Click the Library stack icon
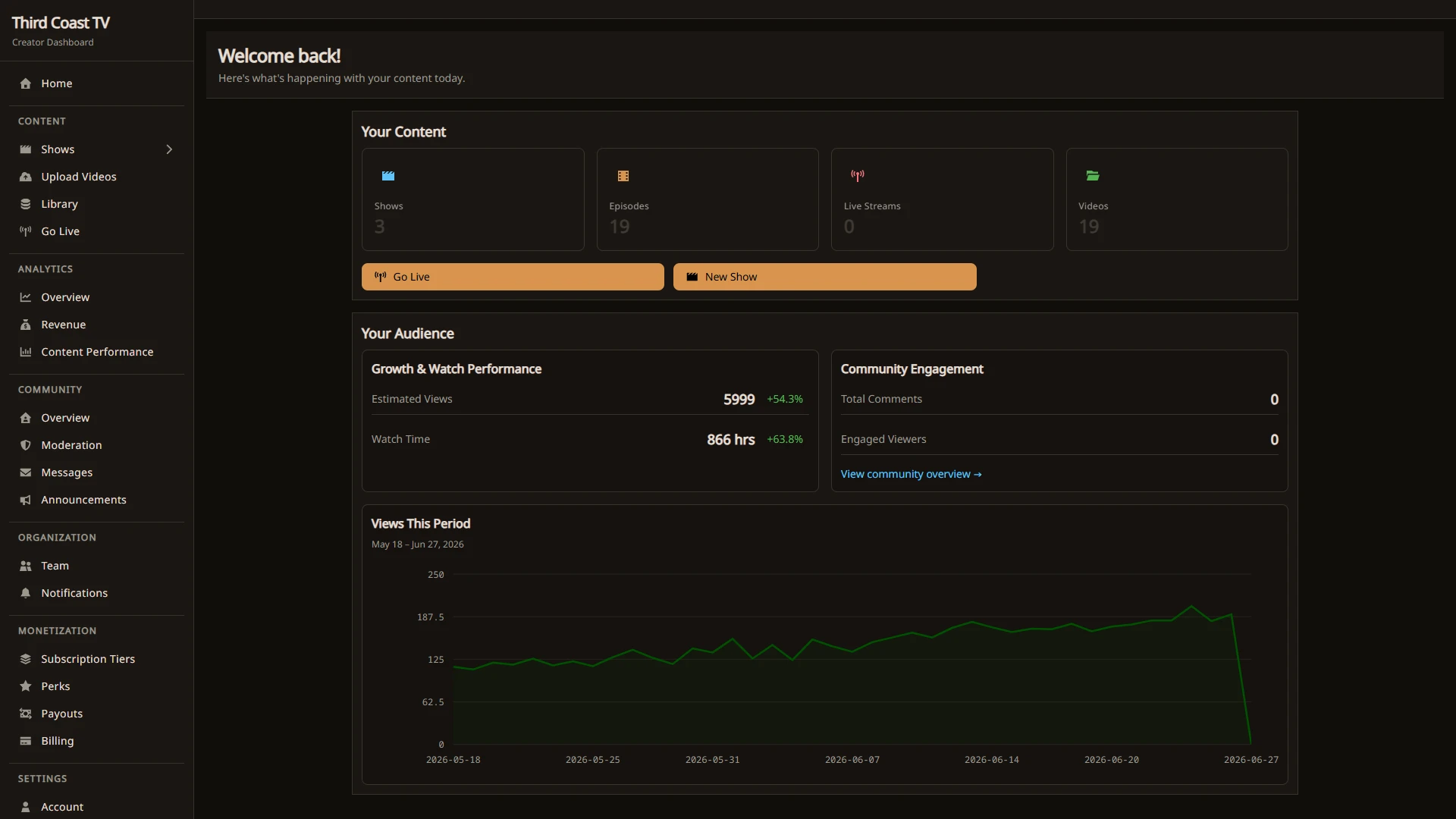The height and width of the screenshot is (819, 1456). (x=26, y=204)
